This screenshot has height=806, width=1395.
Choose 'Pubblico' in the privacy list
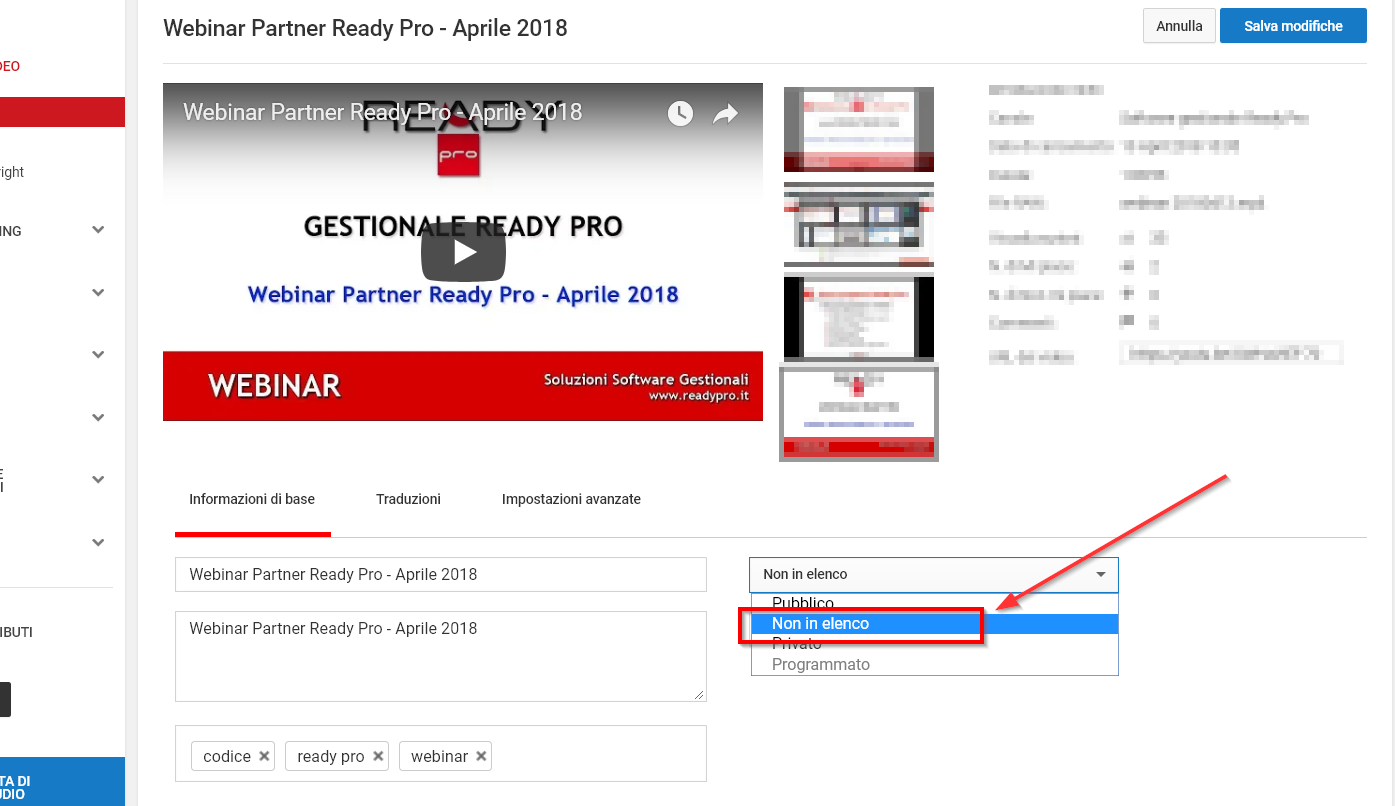click(x=935, y=603)
